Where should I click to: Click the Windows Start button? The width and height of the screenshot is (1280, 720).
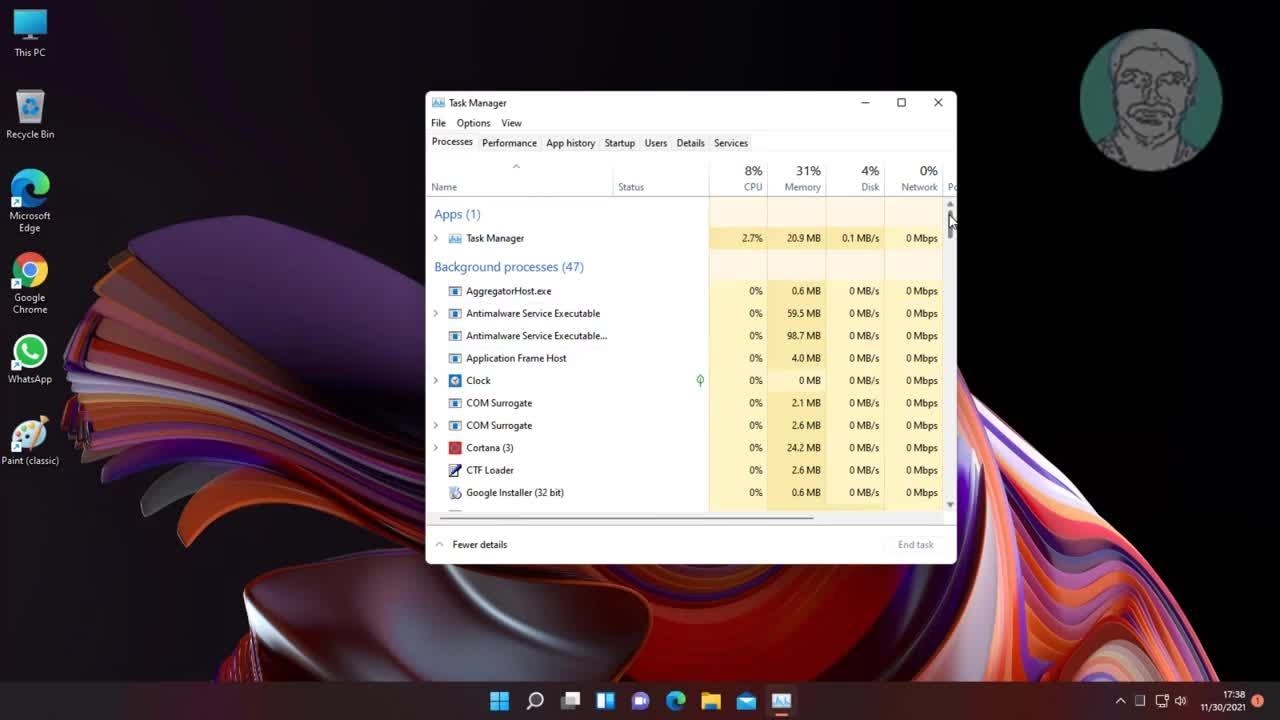[499, 701]
